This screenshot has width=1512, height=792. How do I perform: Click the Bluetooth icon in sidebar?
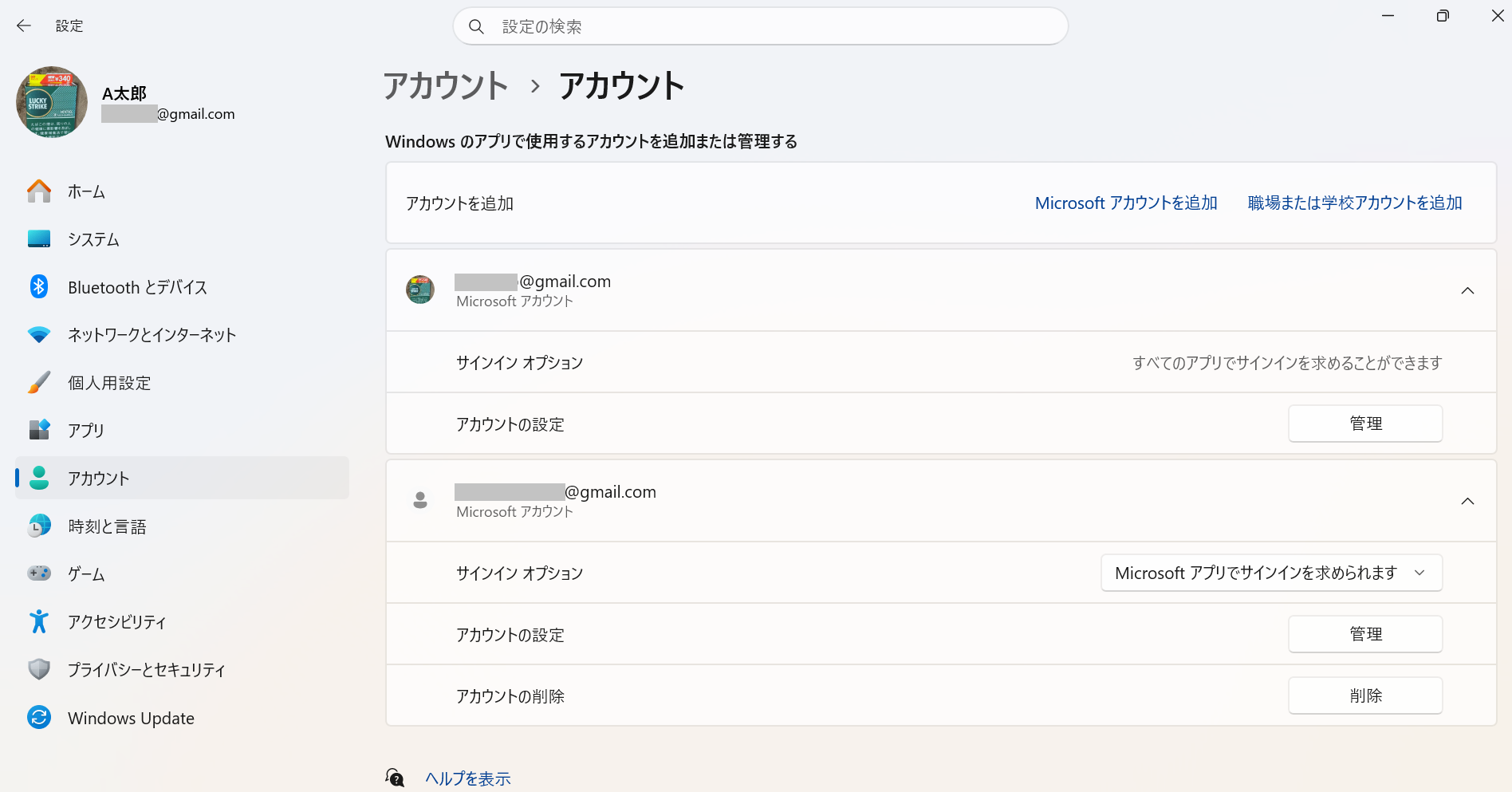coord(39,286)
